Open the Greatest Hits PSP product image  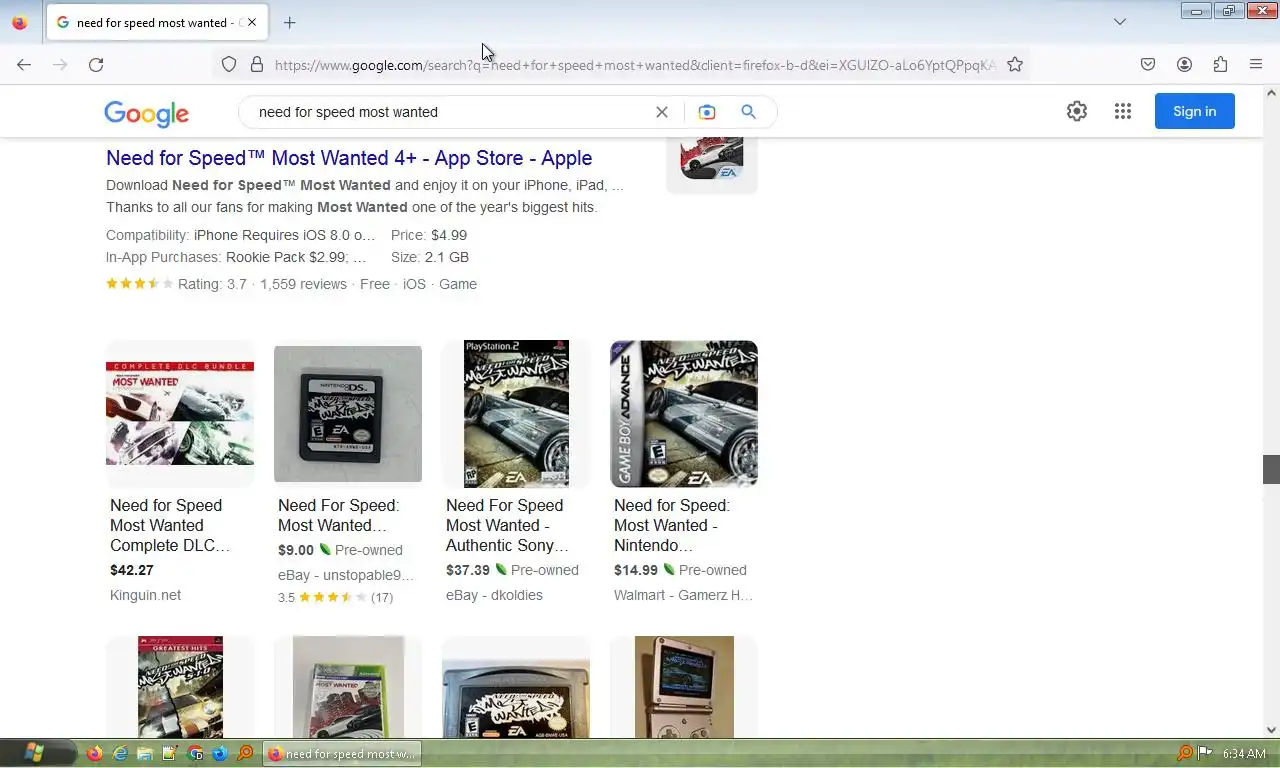[180, 687]
